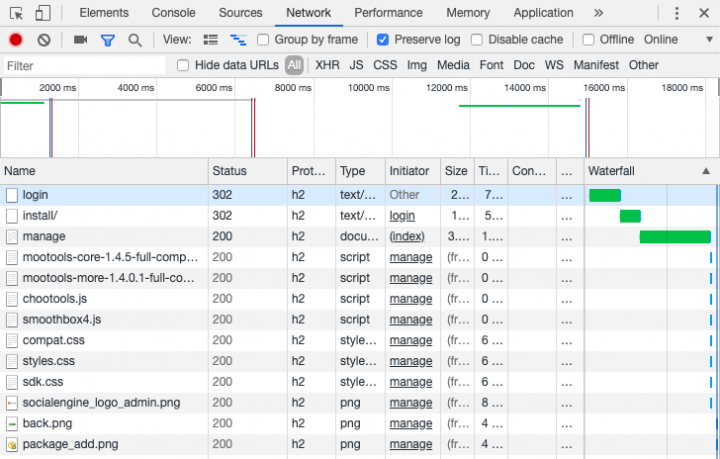Check Hide data URLs checkbox
The height and width of the screenshot is (459, 720).
(x=183, y=66)
